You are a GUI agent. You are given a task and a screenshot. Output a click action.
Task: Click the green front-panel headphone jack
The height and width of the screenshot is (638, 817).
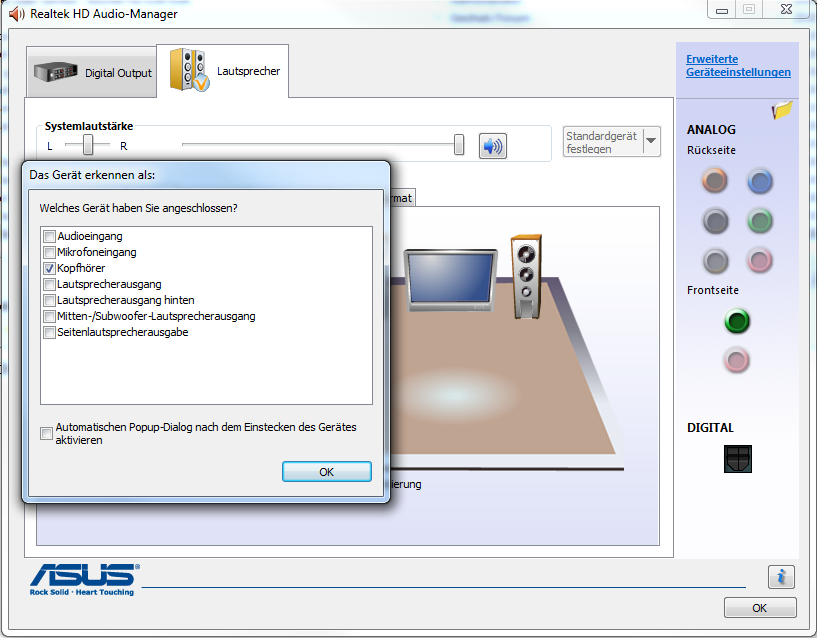point(737,321)
